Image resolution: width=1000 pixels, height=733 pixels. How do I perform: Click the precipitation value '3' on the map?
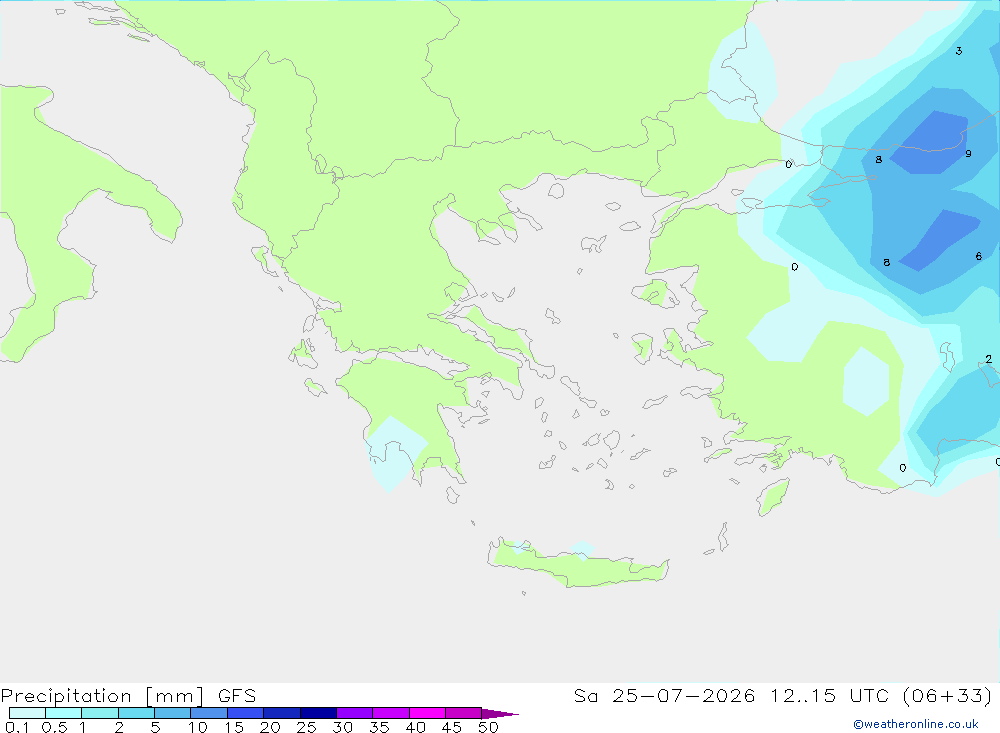pos(959,51)
